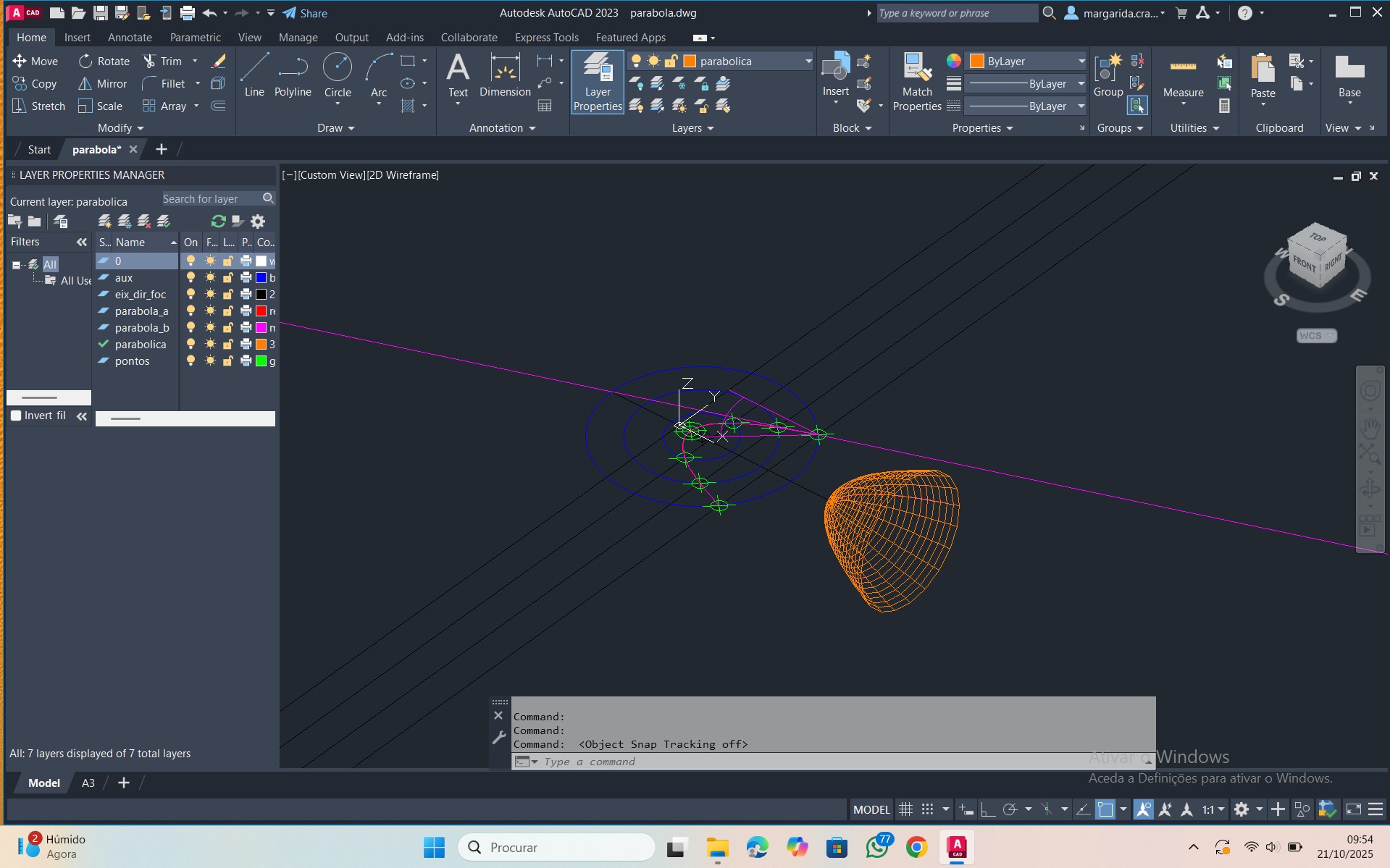Open the parabolica layer dropdown
The width and height of the screenshot is (1390, 868).
[808, 62]
